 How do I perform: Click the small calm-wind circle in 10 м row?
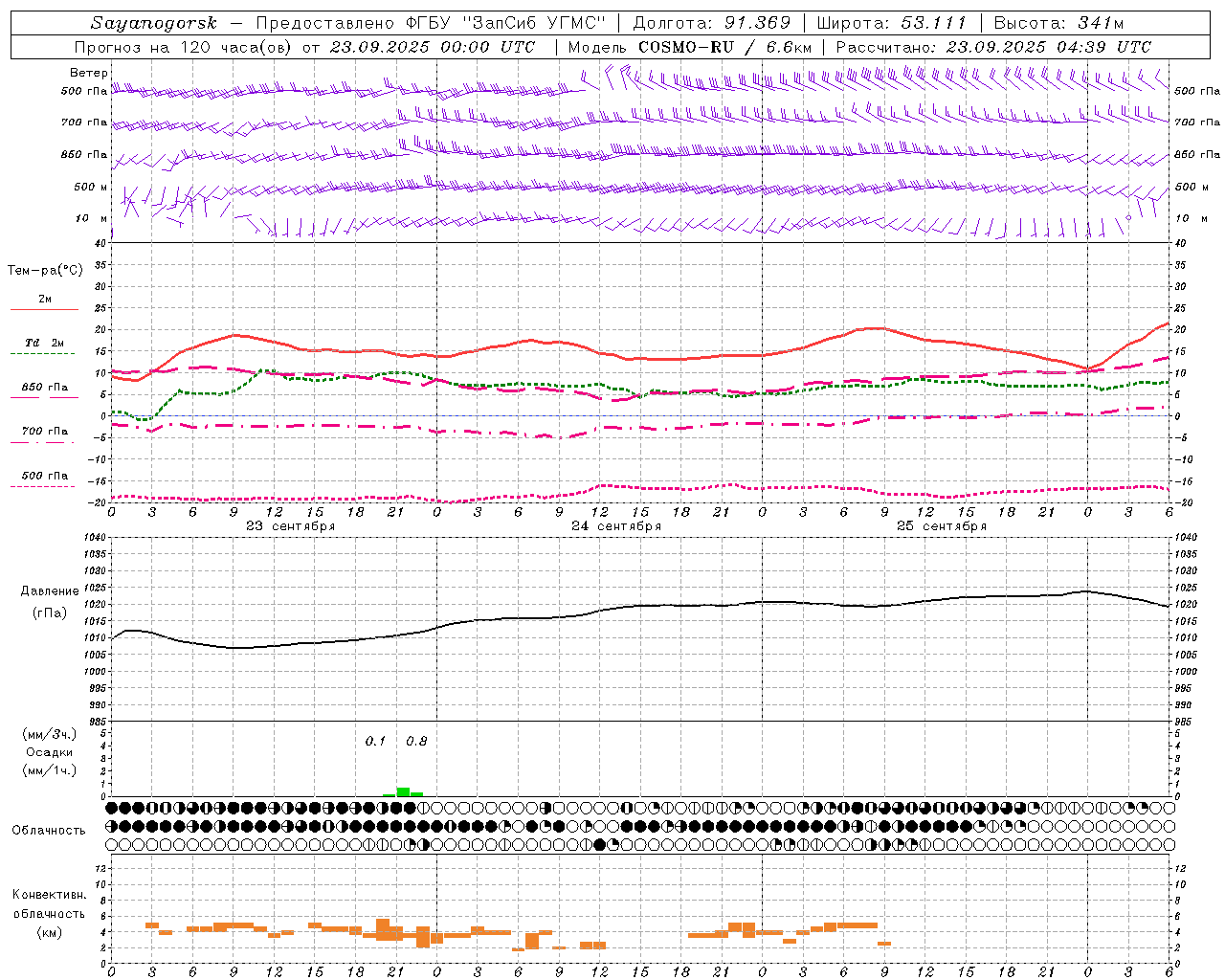coord(1128,218)
